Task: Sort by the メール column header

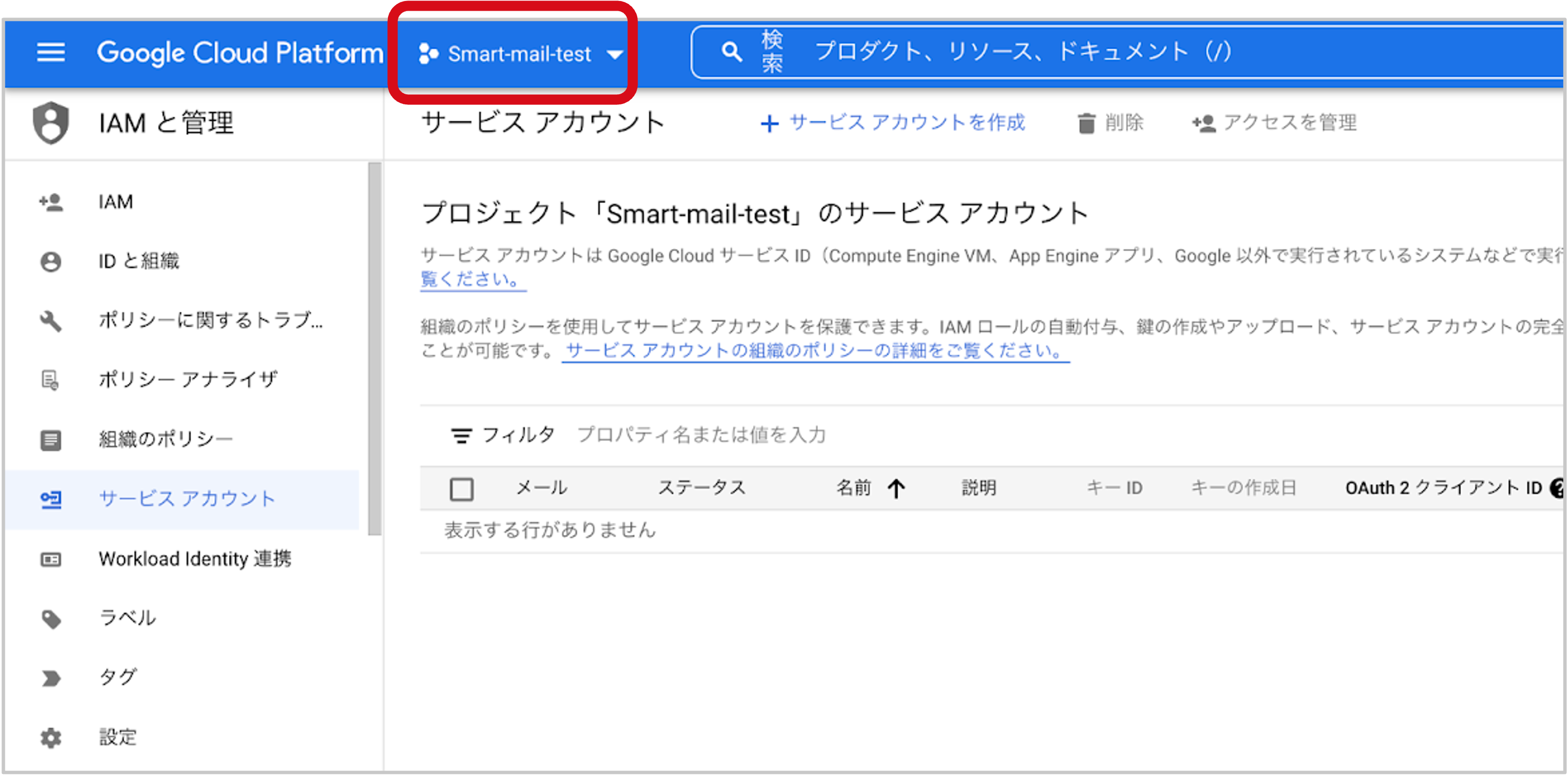Action: [x=542, y=488]
